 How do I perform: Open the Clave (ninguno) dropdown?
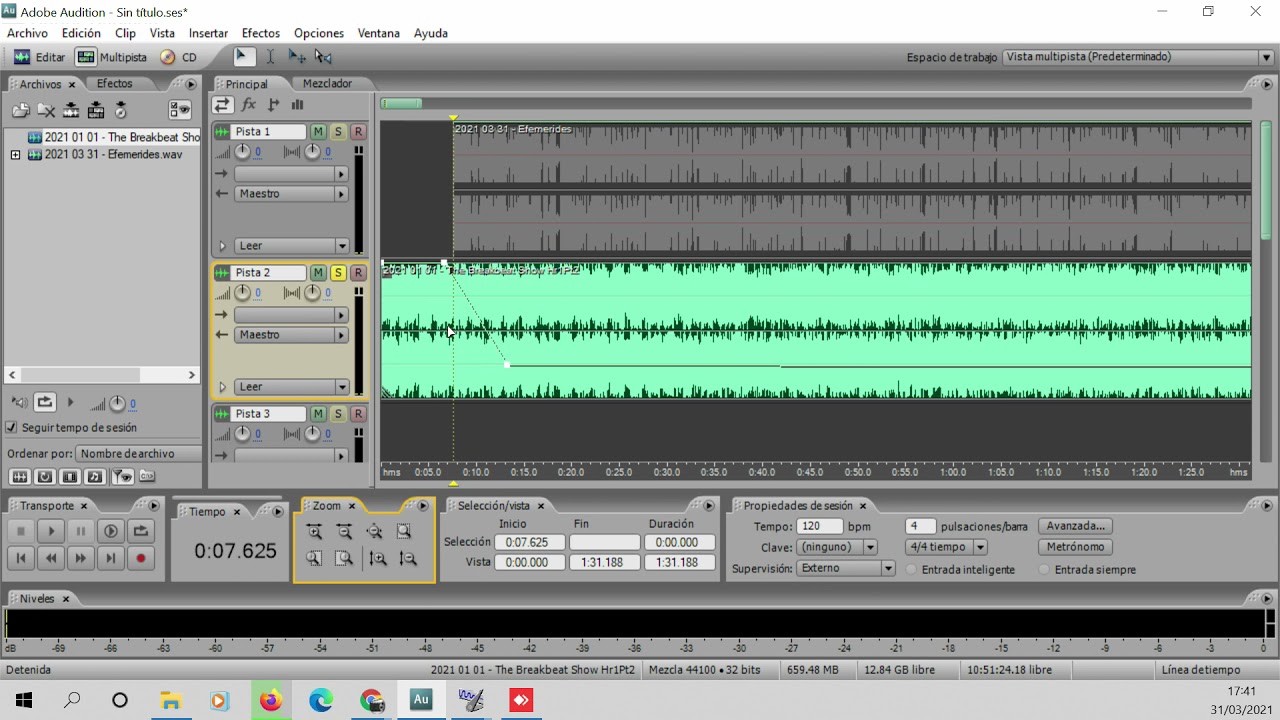870,547
